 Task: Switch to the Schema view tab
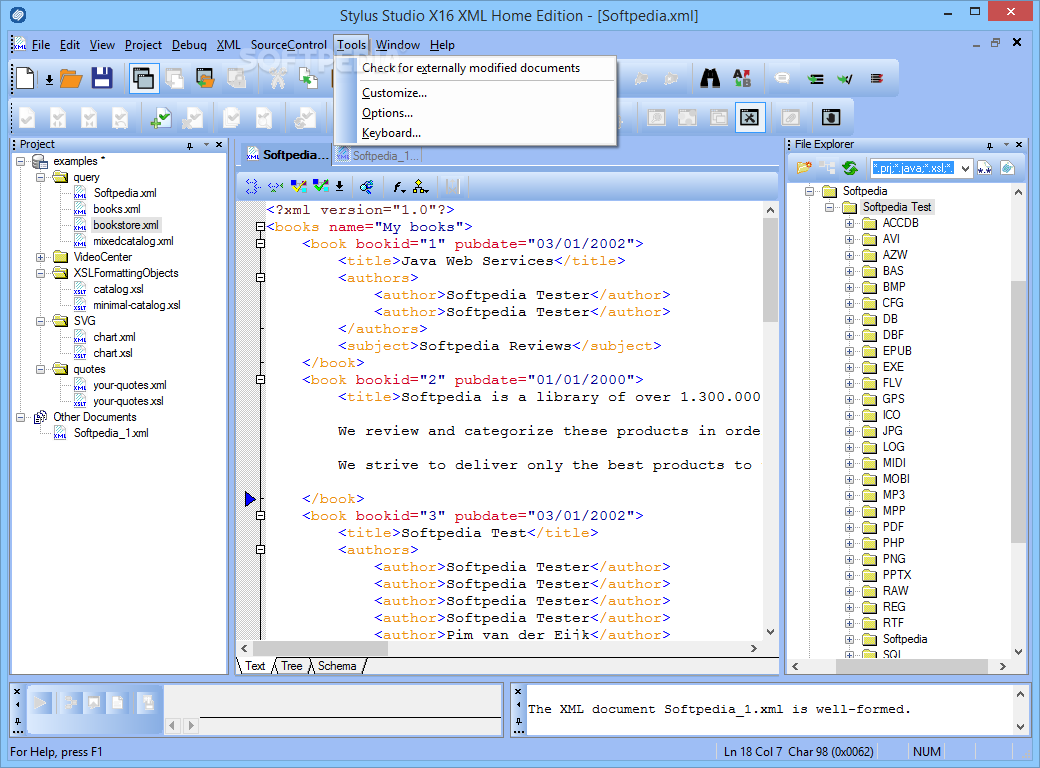[337, 666]
